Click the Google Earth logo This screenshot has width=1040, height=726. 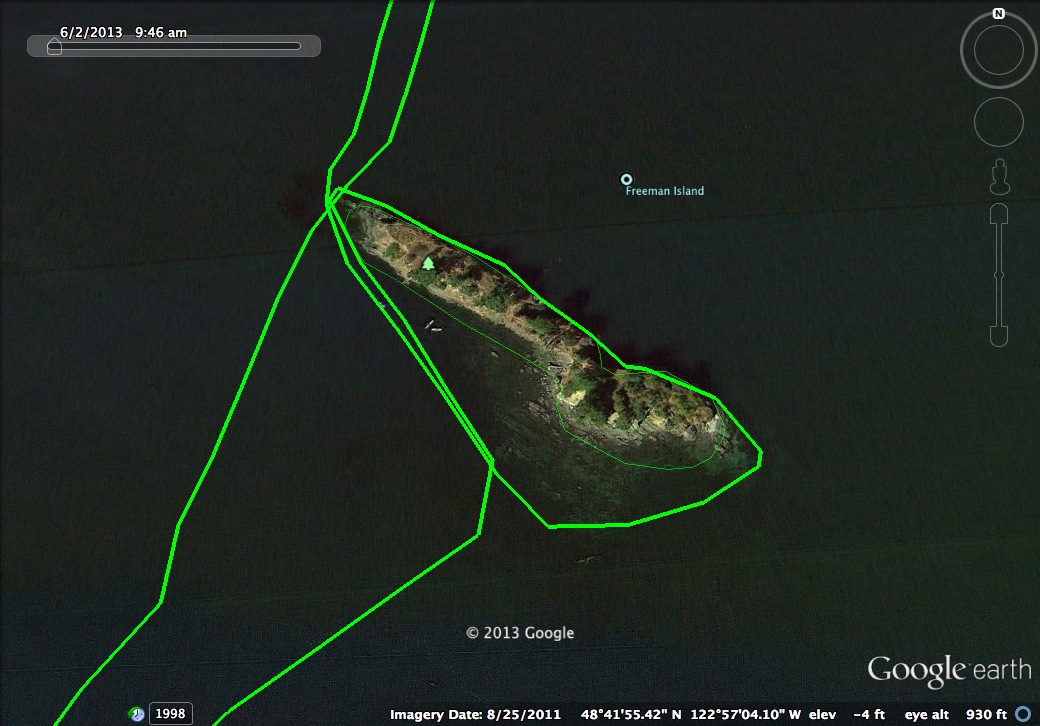[948, 670]
